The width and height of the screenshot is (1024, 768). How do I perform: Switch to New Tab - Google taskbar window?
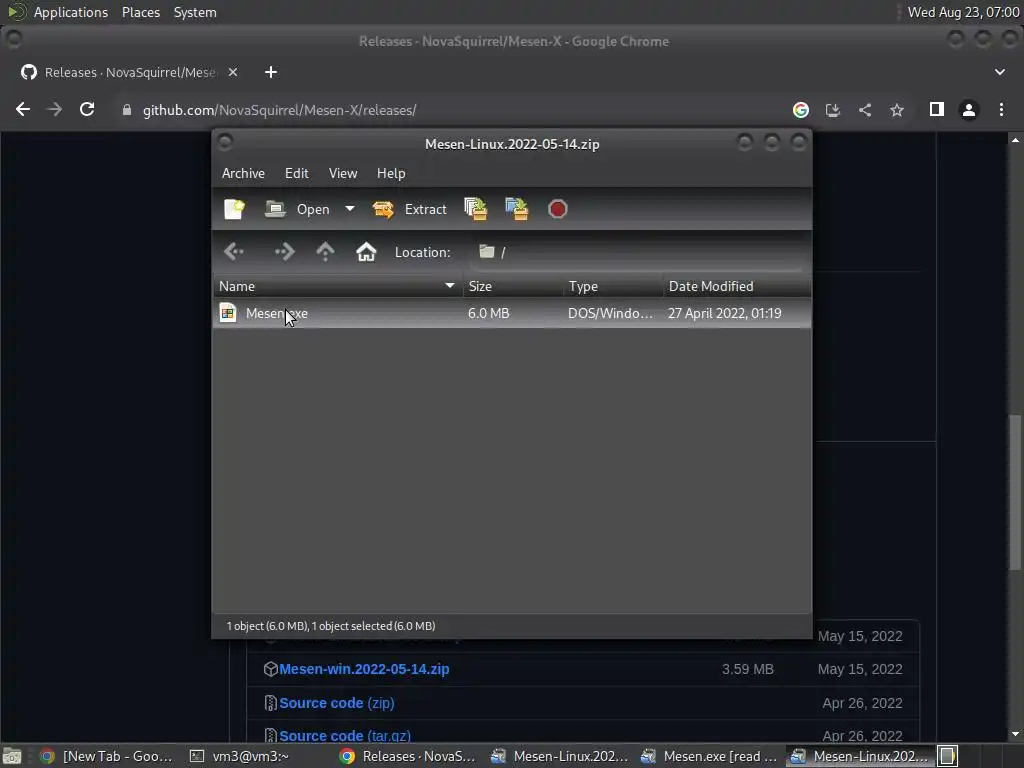(x=107, y=756)
